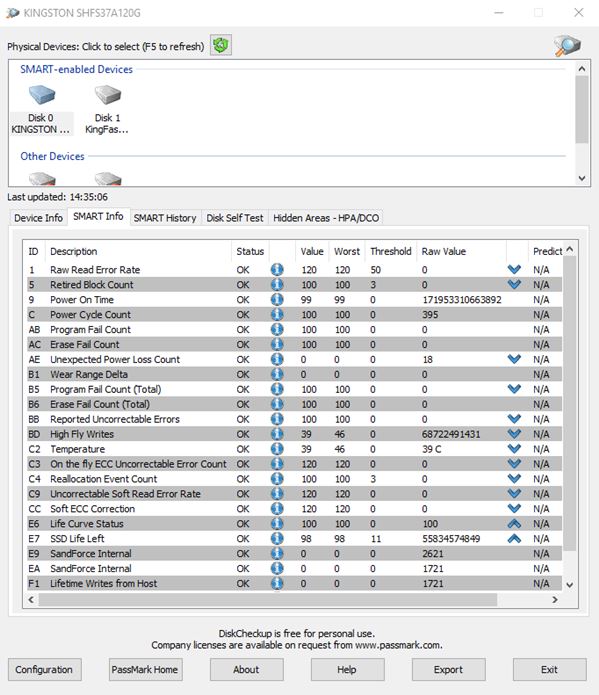Viewport: 599px width, 695px height.
Task: Open the SMART History tab
Action: [165, 218]
